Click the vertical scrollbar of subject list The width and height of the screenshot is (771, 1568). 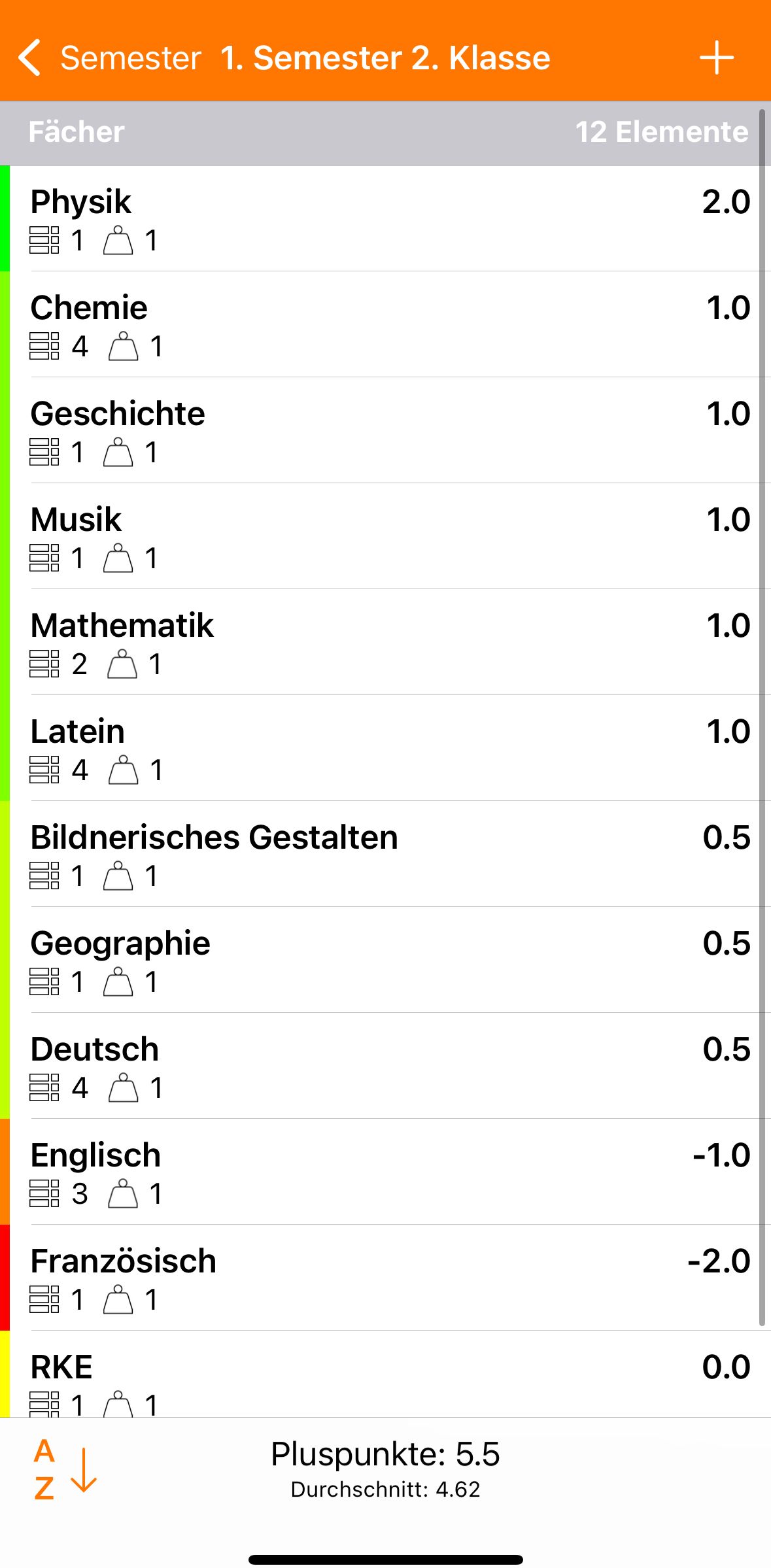[x=762, y=719]
